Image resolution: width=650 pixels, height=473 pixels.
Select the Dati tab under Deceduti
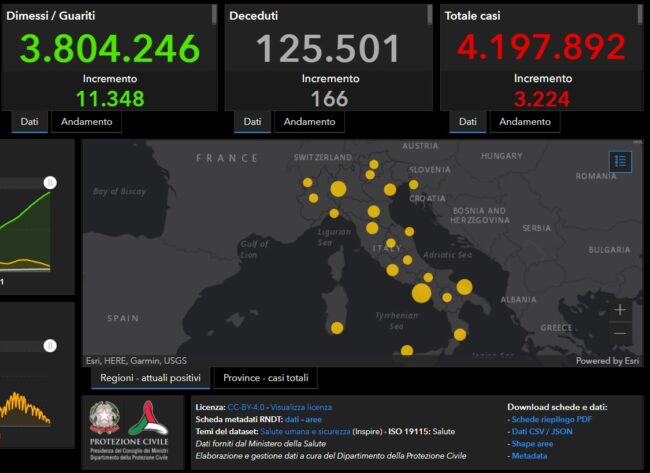(252, 122)
